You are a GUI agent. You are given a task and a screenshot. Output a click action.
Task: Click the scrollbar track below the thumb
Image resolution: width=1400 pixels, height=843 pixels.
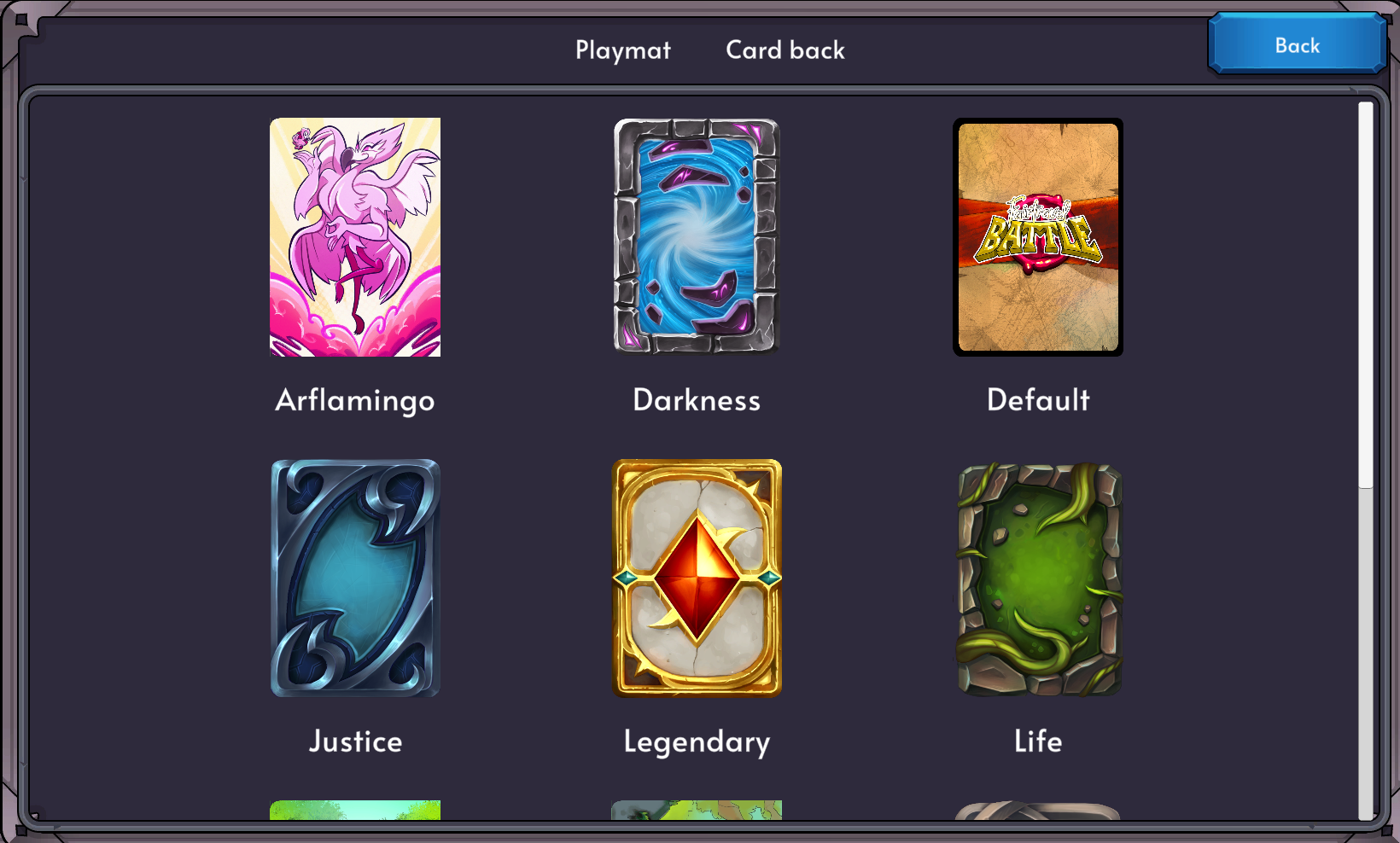(1366, 653)
